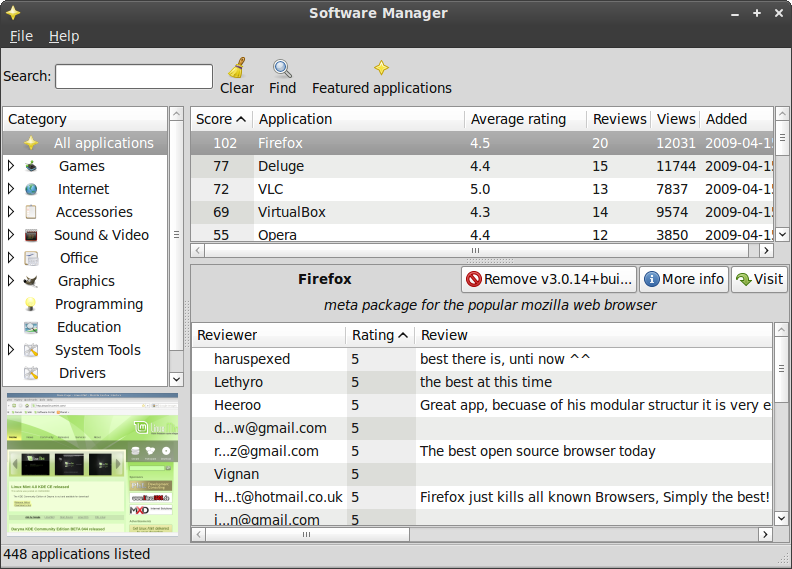Sort reviews by Reviewer column

[269, 335]
